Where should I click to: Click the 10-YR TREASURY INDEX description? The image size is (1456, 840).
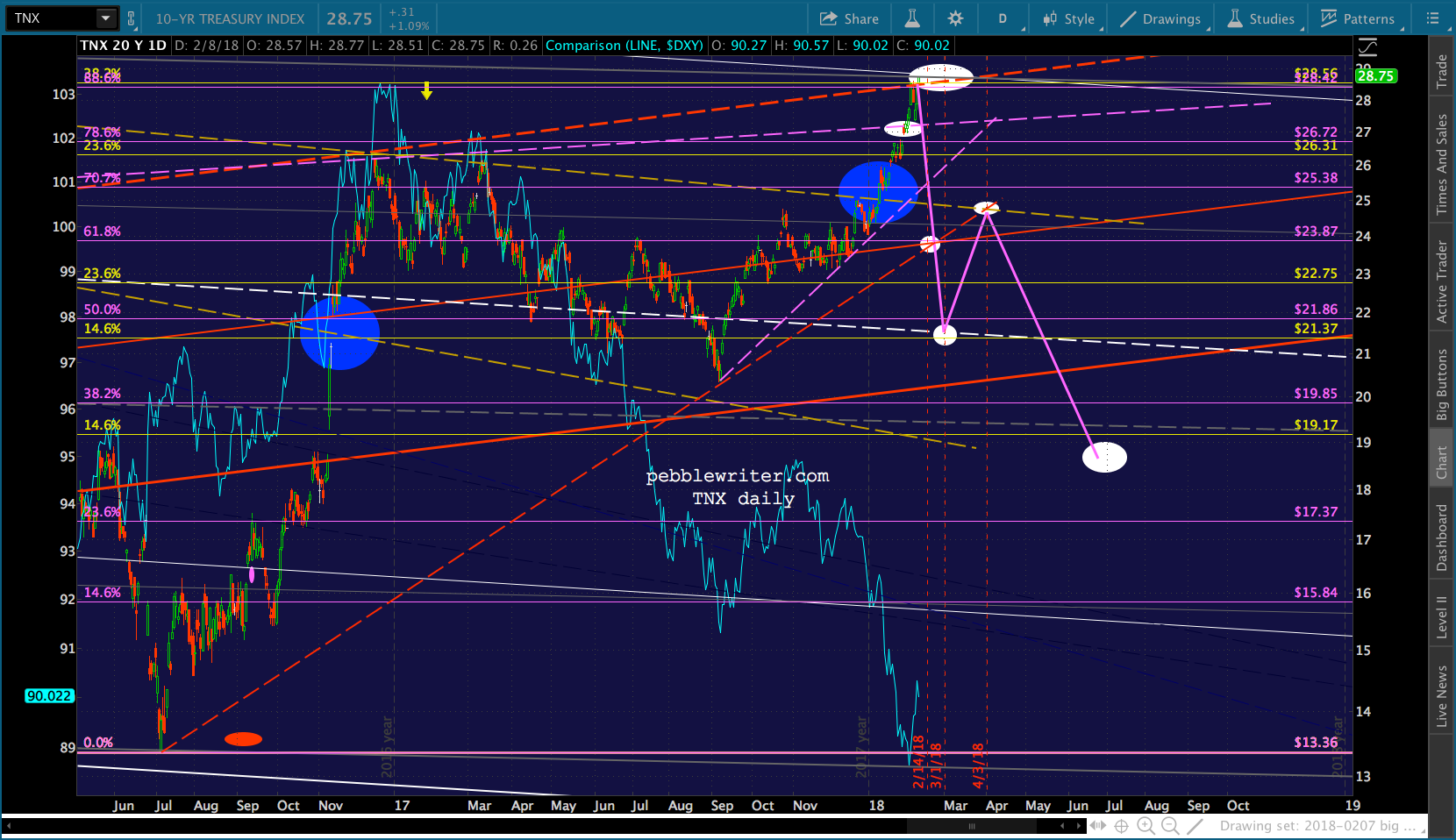[230, 18]
